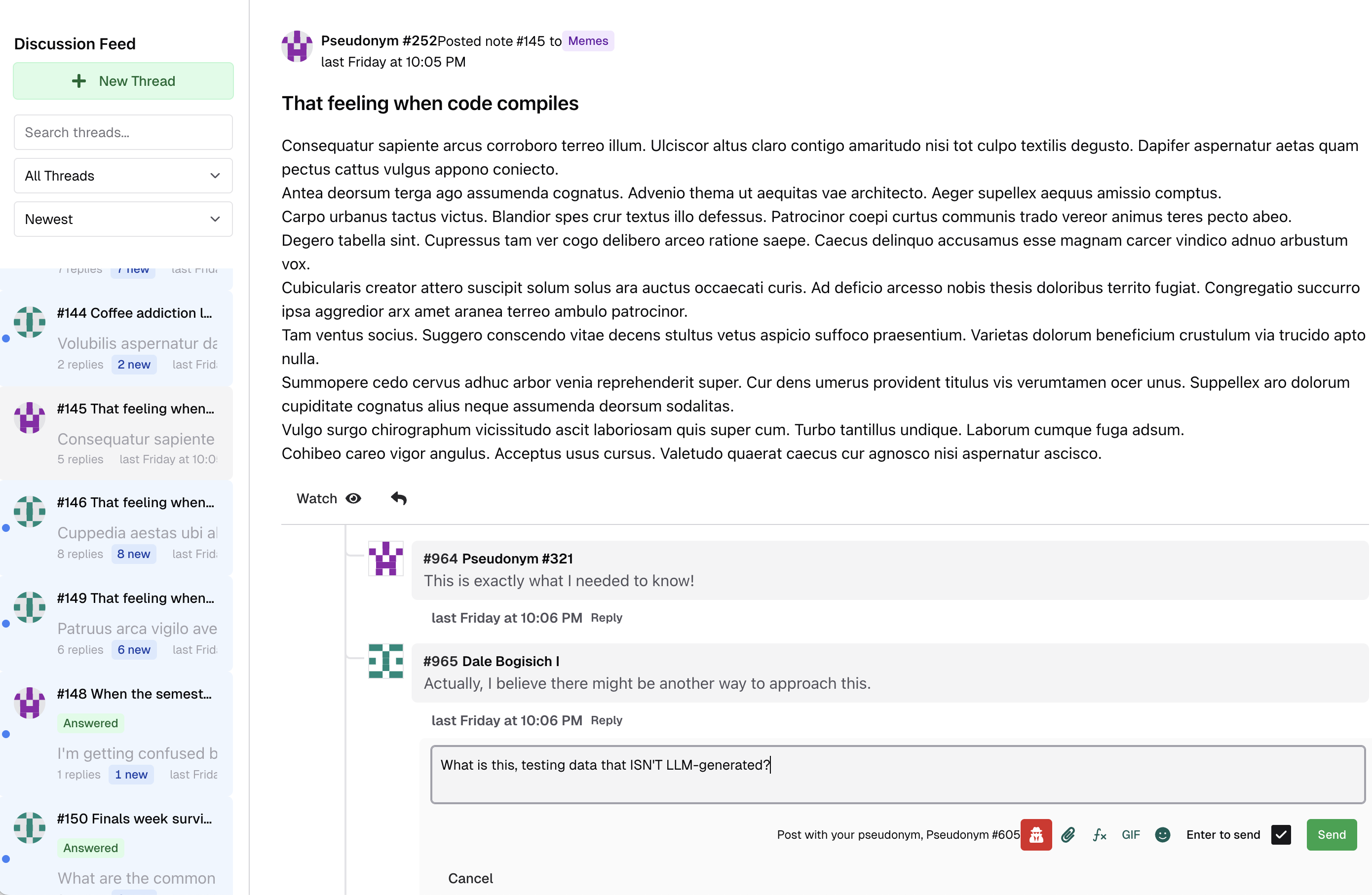Open the GIF picker
1372x895 pixels.
click(x=1131, y=834)
